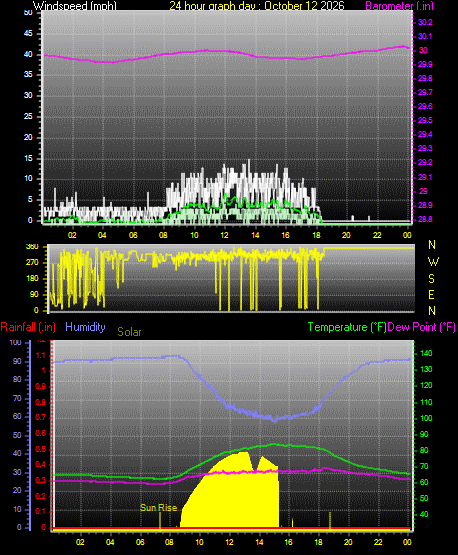Click the Temperature (°F) legend label
This screenshot has width=458, height=555.
[x=347, y=327]
